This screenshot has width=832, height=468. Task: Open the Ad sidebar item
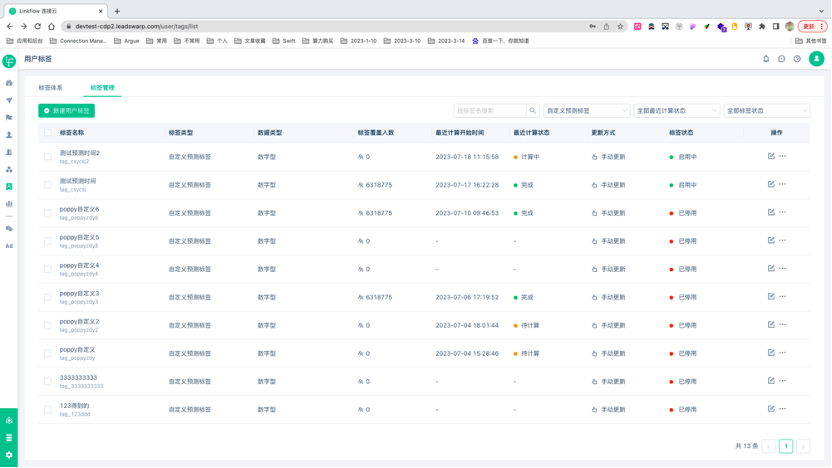coord(9,246)
